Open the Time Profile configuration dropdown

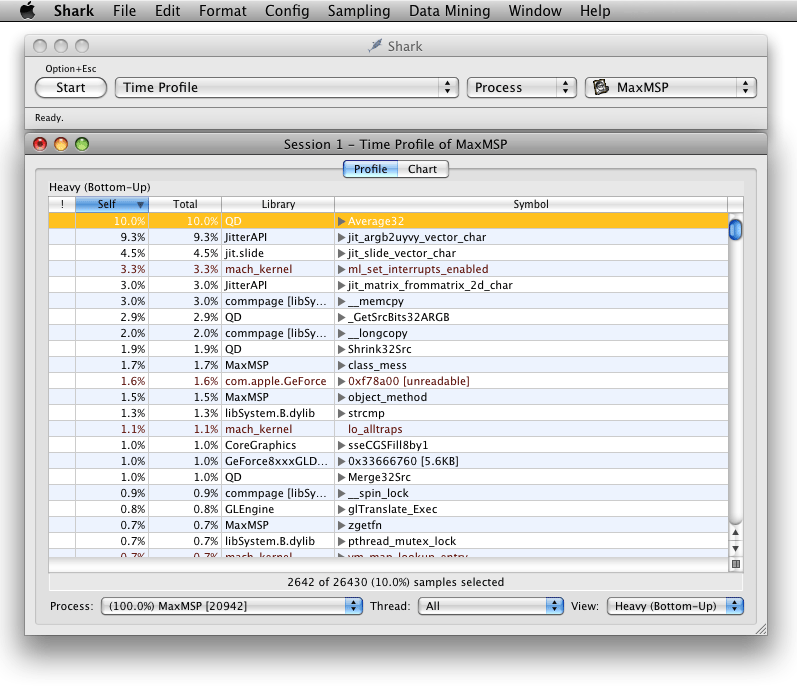point(286,88)
